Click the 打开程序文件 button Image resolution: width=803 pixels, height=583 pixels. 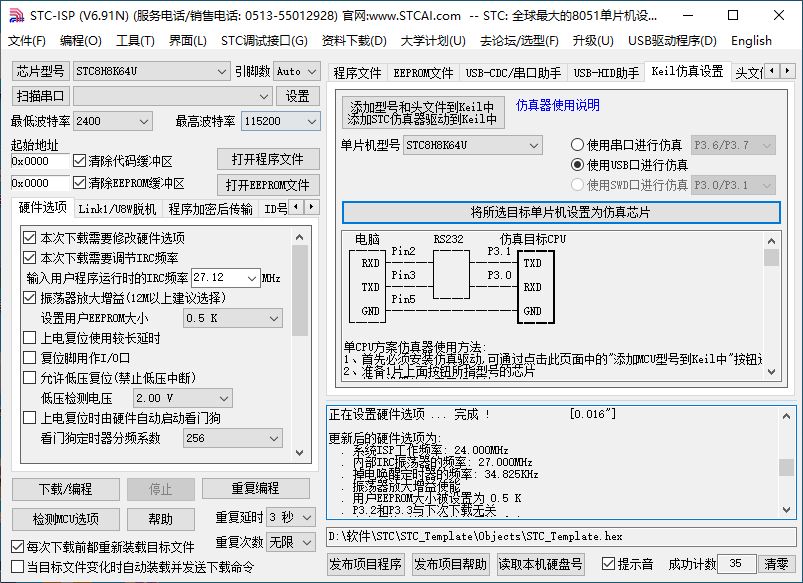pos(268,159)
